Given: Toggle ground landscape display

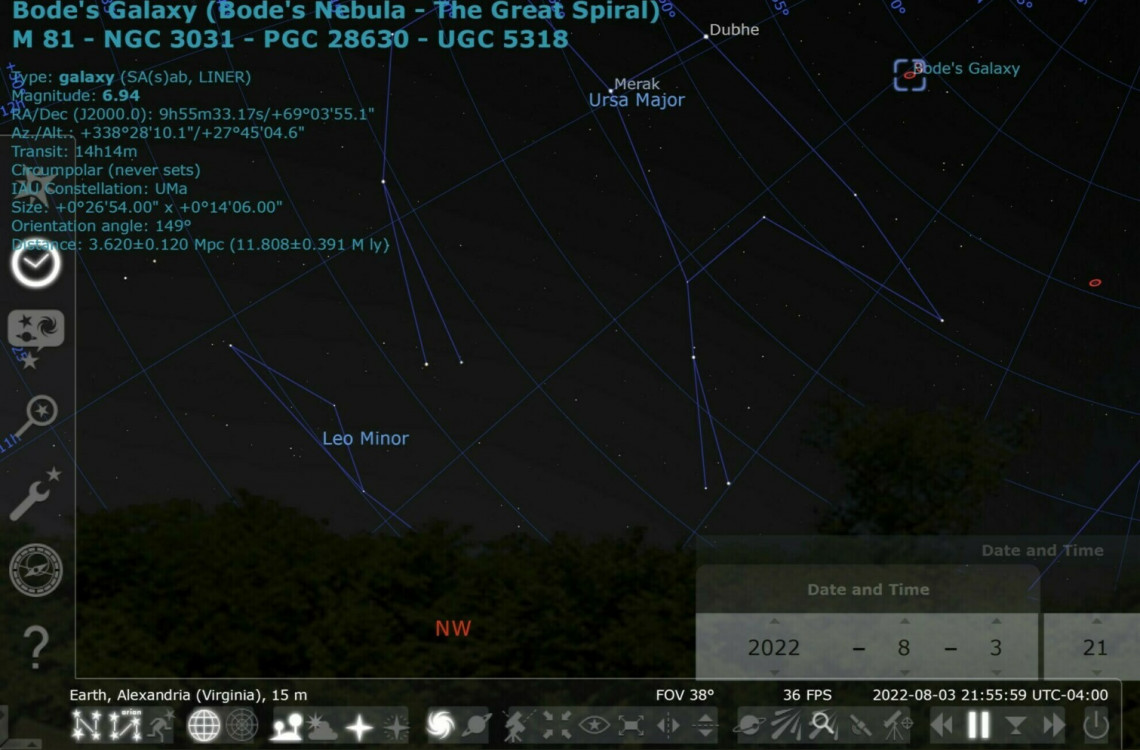Looking at the screenshot, I should pos(286,725).
